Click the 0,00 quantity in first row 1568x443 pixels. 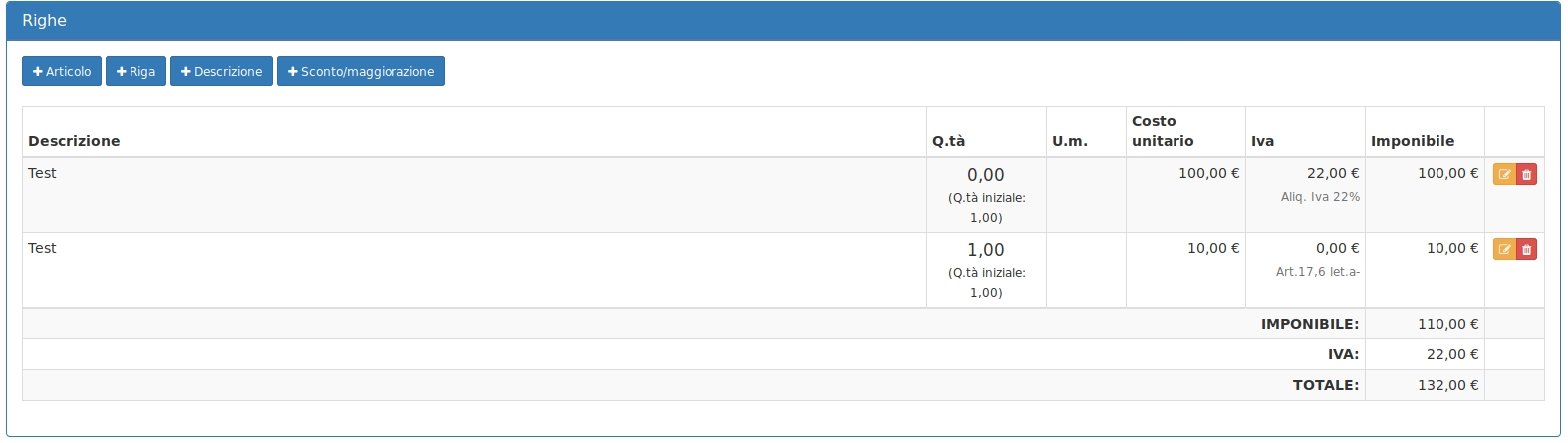985,175
